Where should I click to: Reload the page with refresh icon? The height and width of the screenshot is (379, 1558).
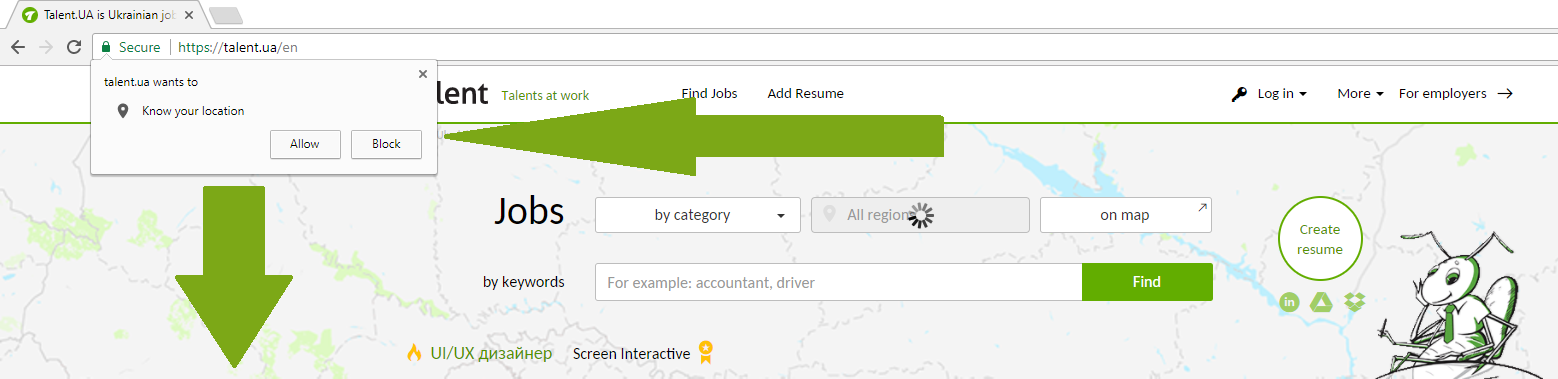coord(73,47)
